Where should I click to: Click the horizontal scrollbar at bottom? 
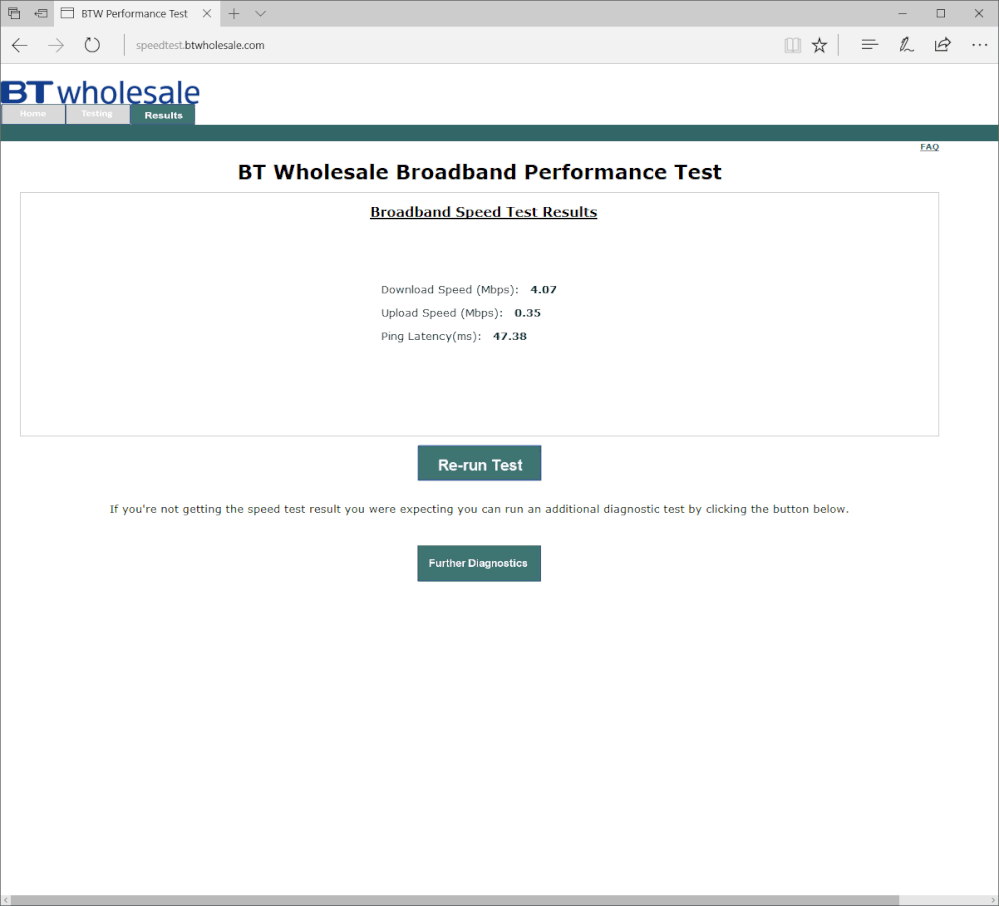point(455,900)
